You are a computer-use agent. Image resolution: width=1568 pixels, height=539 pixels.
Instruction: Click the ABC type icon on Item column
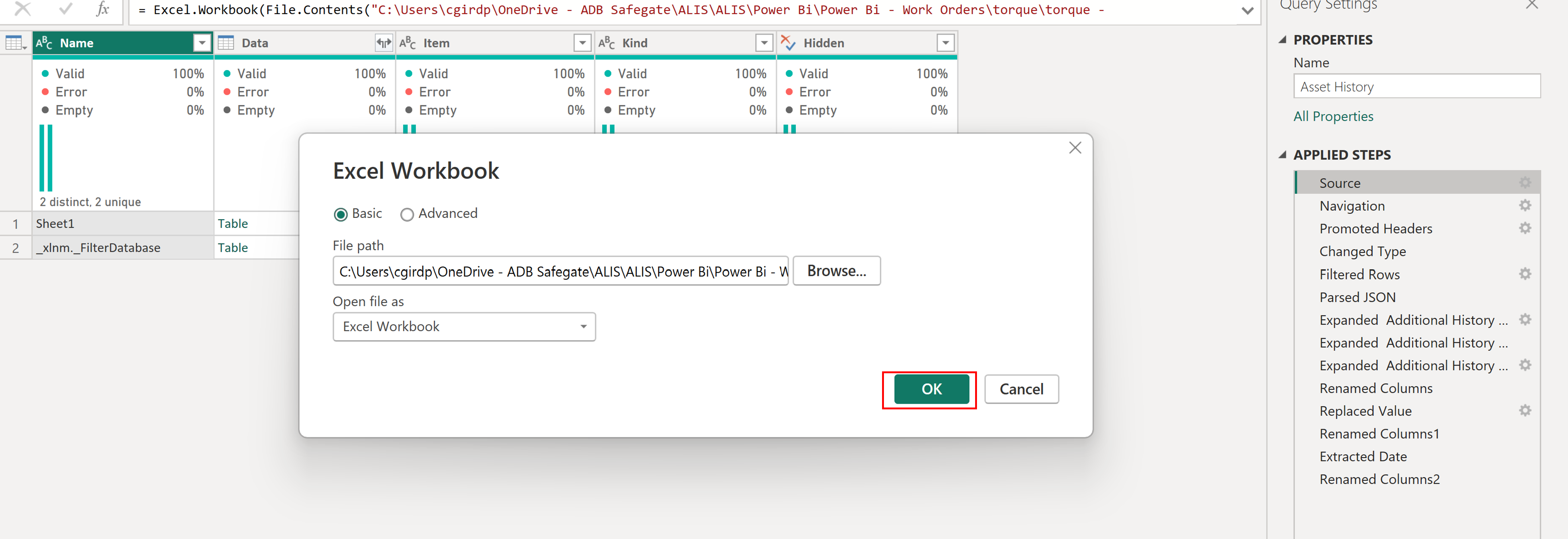[407, 42]
